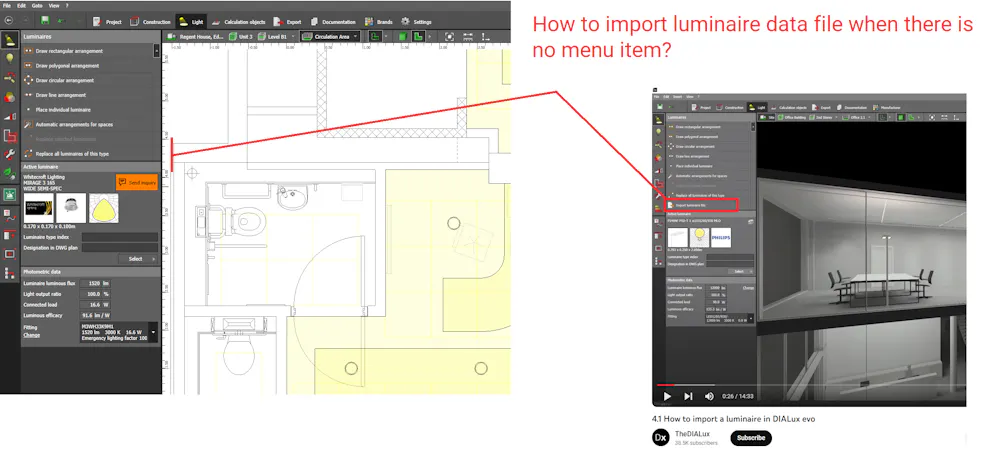
Task: Open the Goto menu
Action: click(x=36, y=5)
